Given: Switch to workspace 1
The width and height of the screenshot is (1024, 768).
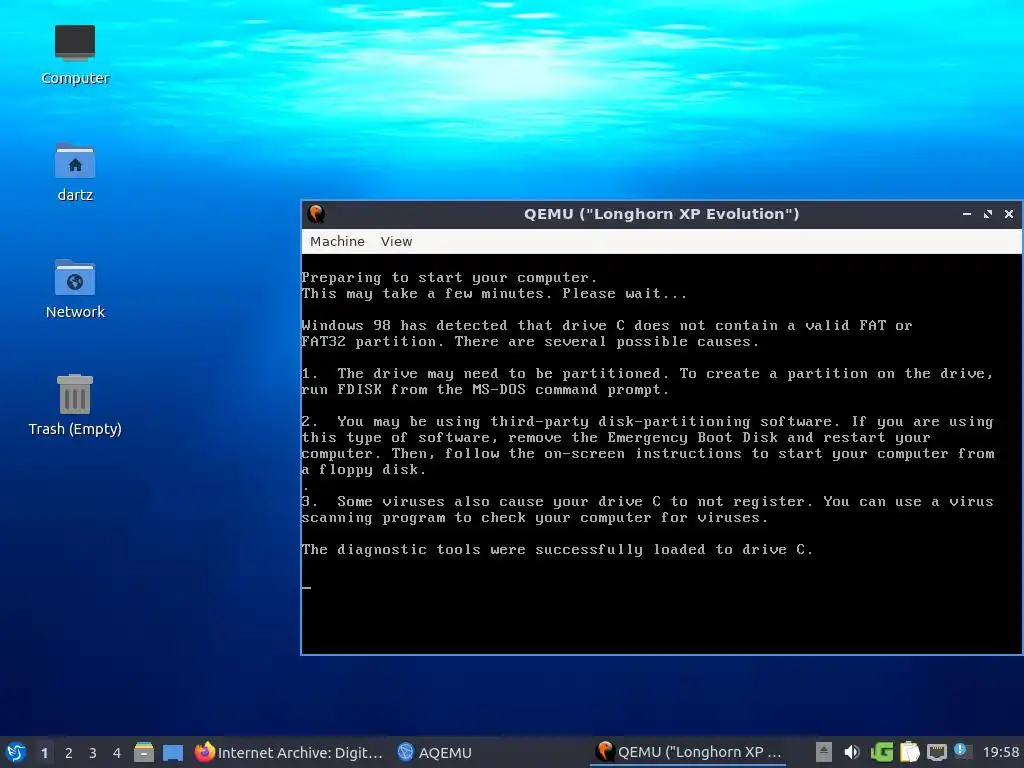Looking at the screenshot, I should tap(44, 753).
